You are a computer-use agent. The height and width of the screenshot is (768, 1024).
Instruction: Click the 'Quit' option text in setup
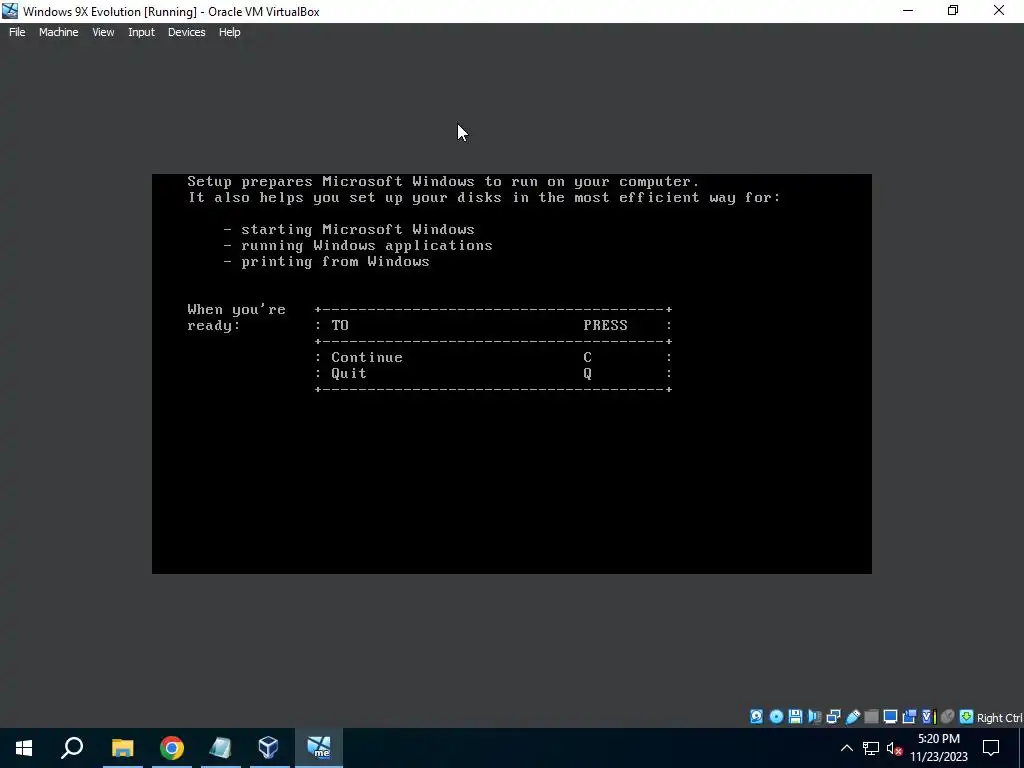click(349, 374)
